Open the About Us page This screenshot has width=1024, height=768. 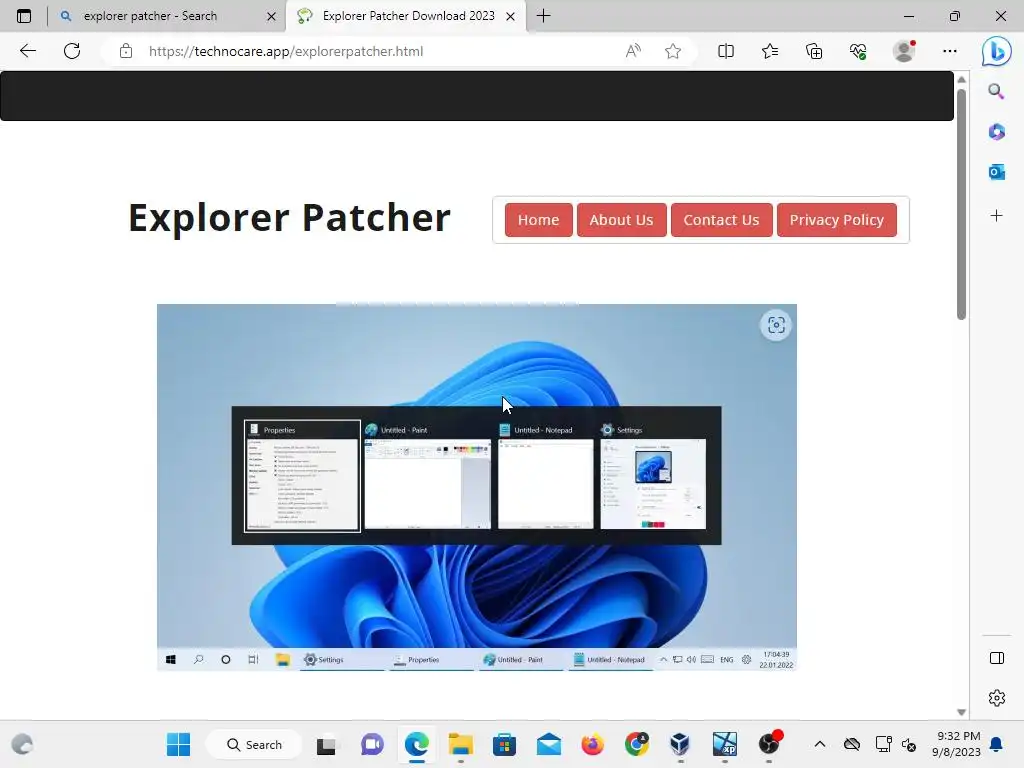(621, 219)
